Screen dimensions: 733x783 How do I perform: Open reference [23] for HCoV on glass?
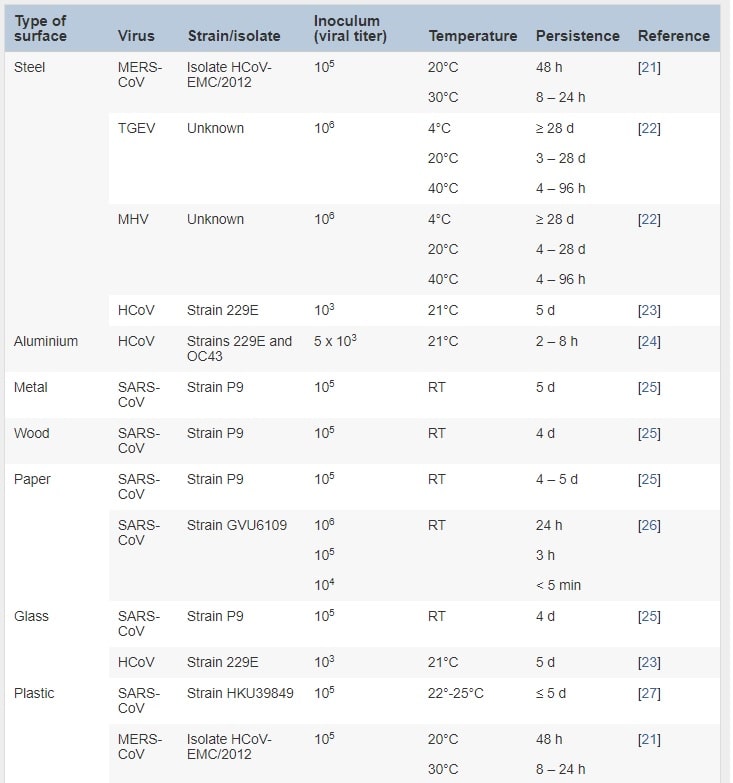649,663
